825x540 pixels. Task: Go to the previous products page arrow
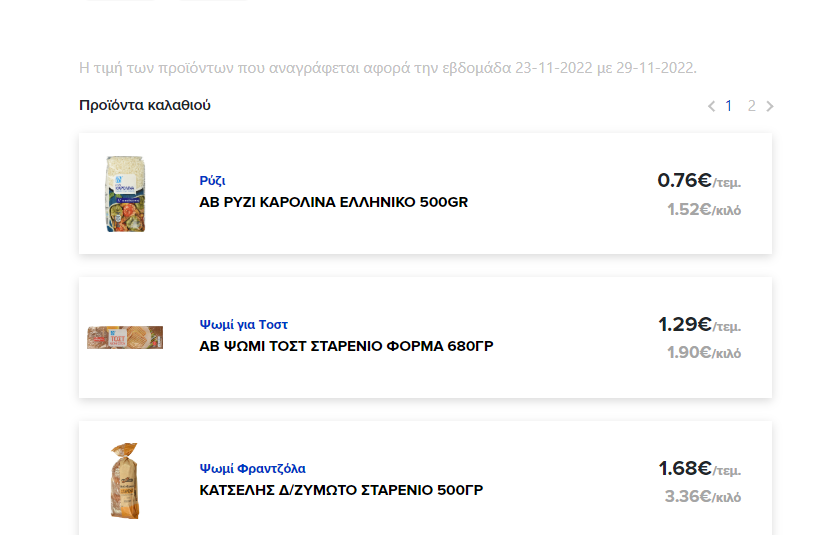click(711, 106)
